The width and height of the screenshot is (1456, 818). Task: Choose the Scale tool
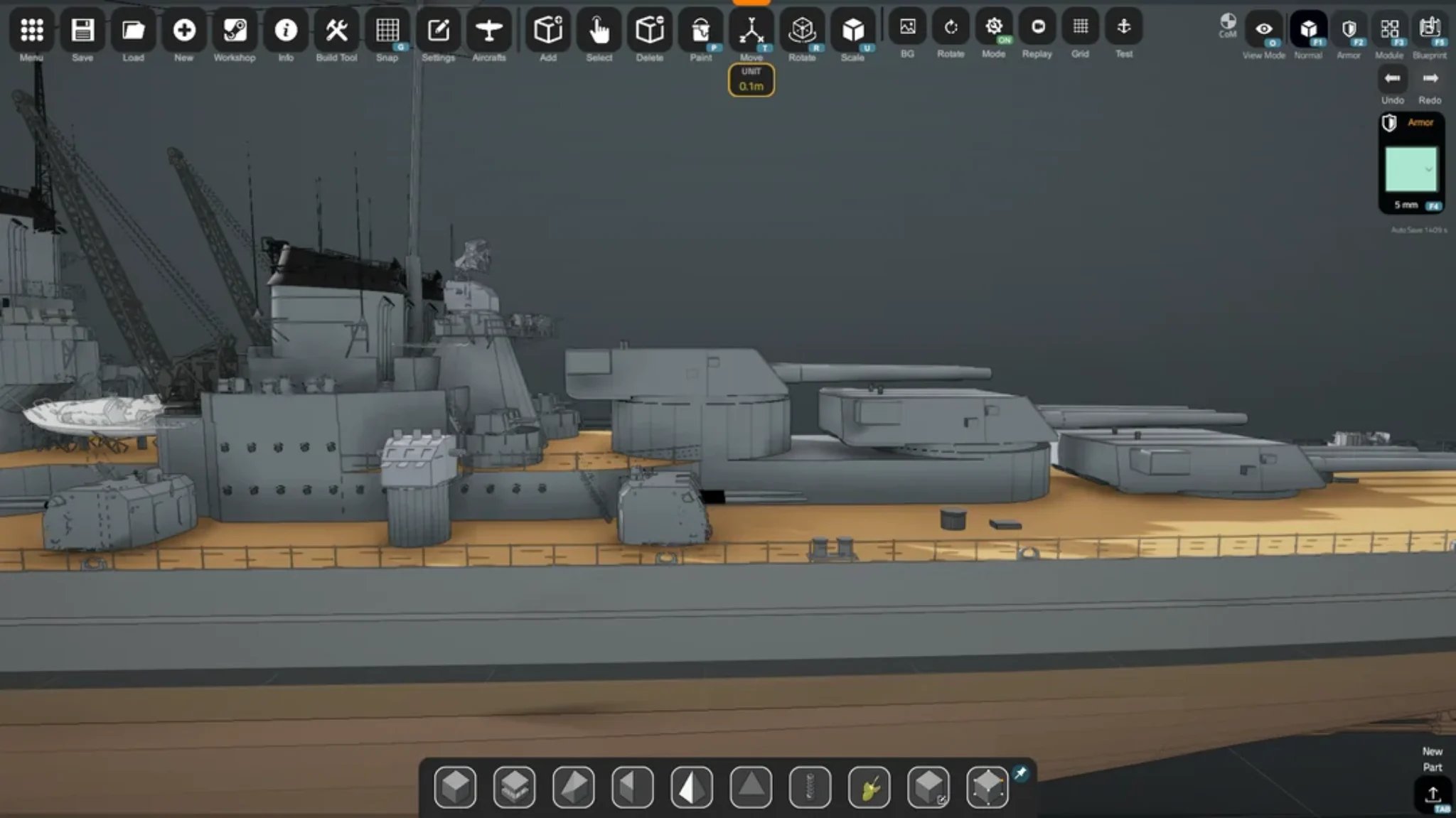click(x=852, y=31)
